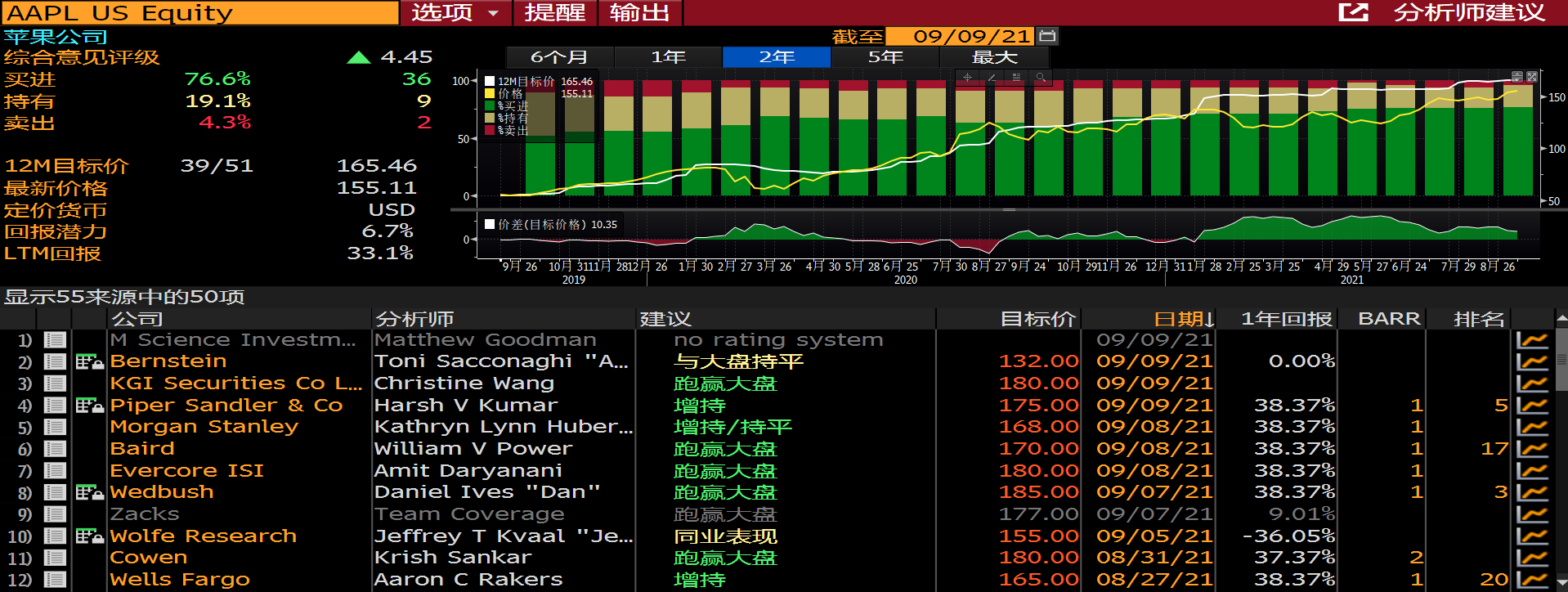Click the white 12M目标价 legend swatch

[x=490, y=81]
